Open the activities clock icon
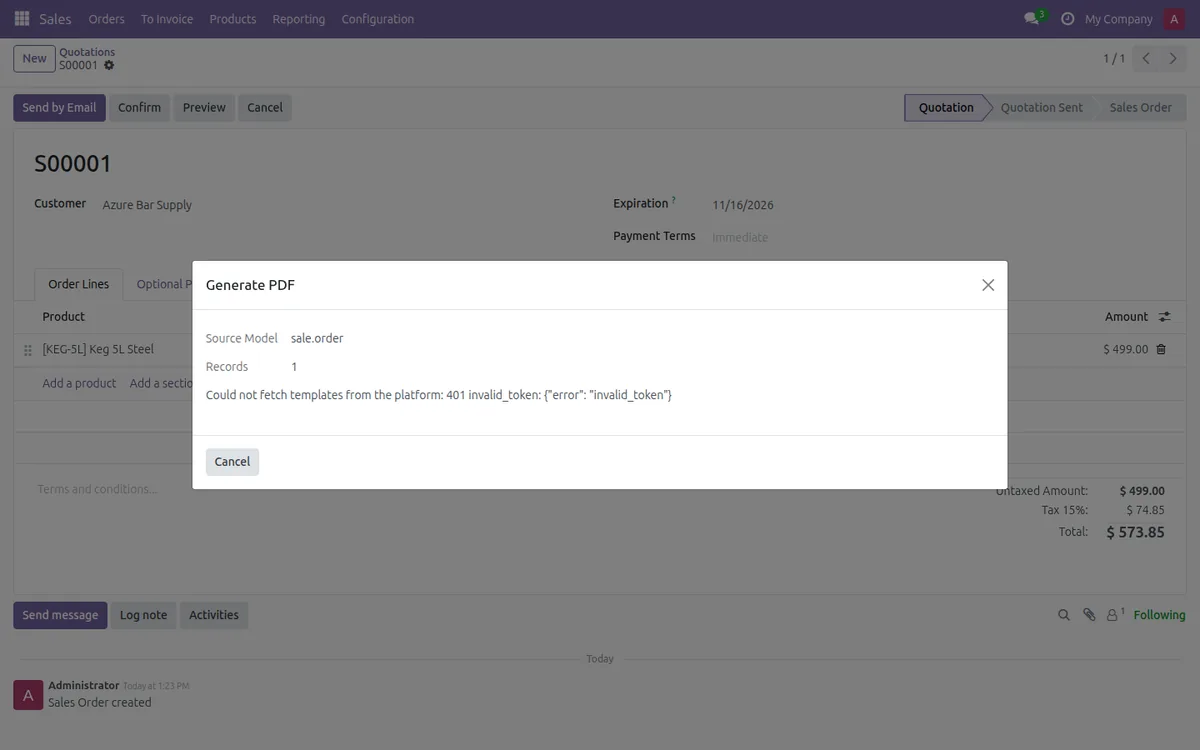This screenshot has width=1200, height=750. [x=1067, y=19]
